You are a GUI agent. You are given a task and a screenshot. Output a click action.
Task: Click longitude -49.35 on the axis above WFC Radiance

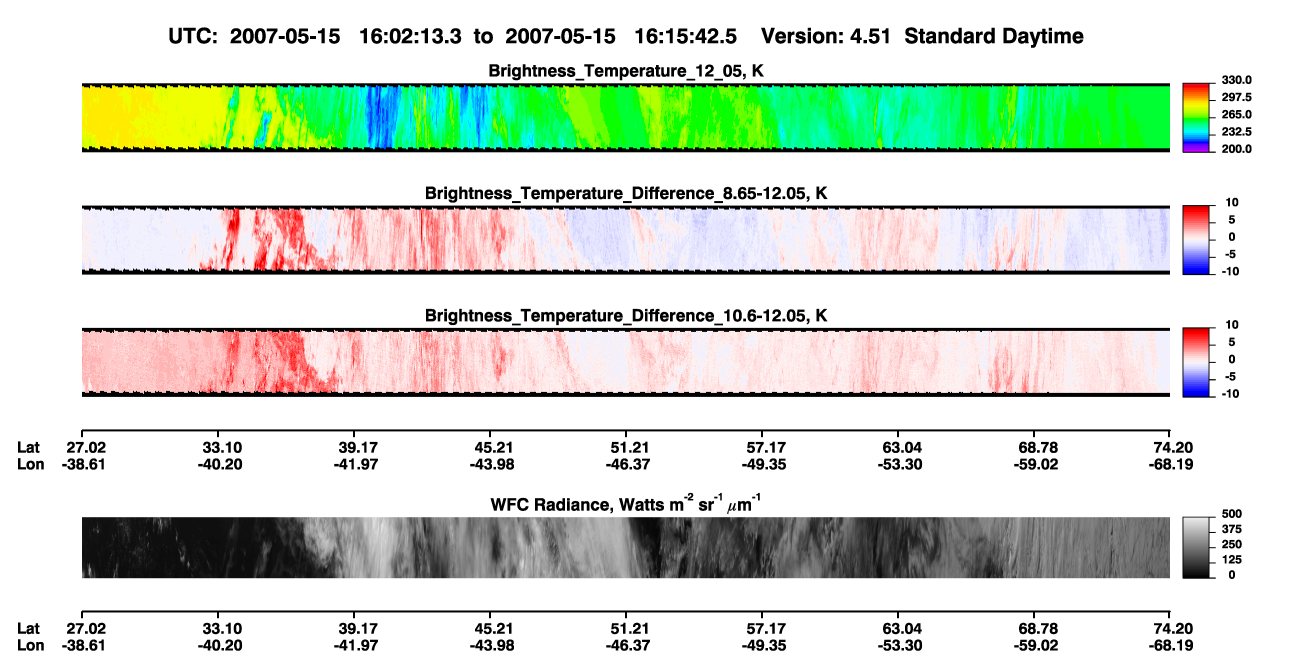pos(762,464)
